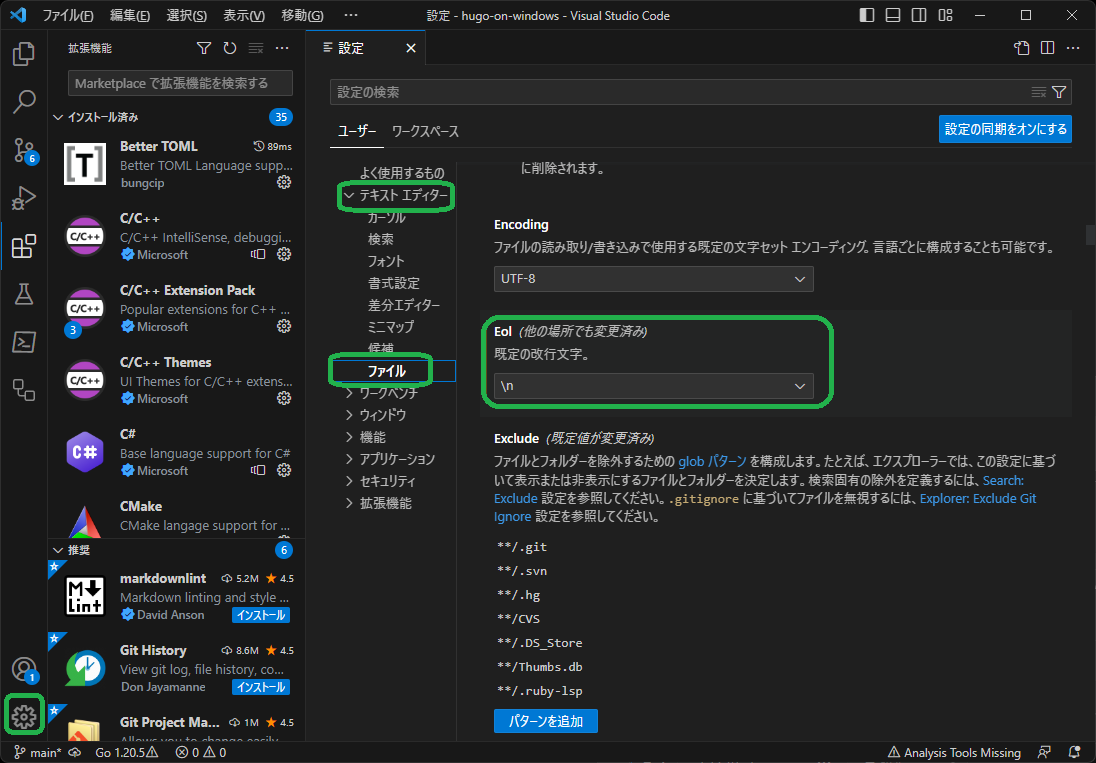Open C# extension manage gear
The image size is (1096, 763).
284,470
